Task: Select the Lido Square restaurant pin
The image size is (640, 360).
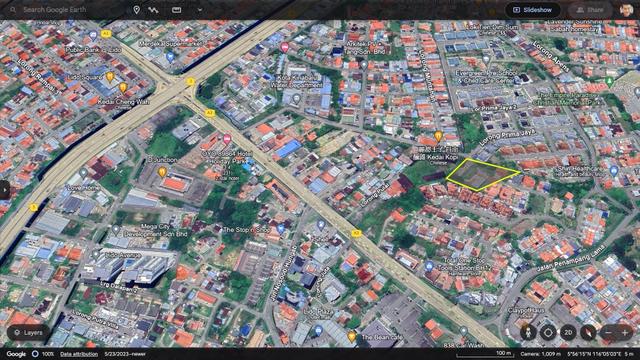Action: click(x=110, y=76)
